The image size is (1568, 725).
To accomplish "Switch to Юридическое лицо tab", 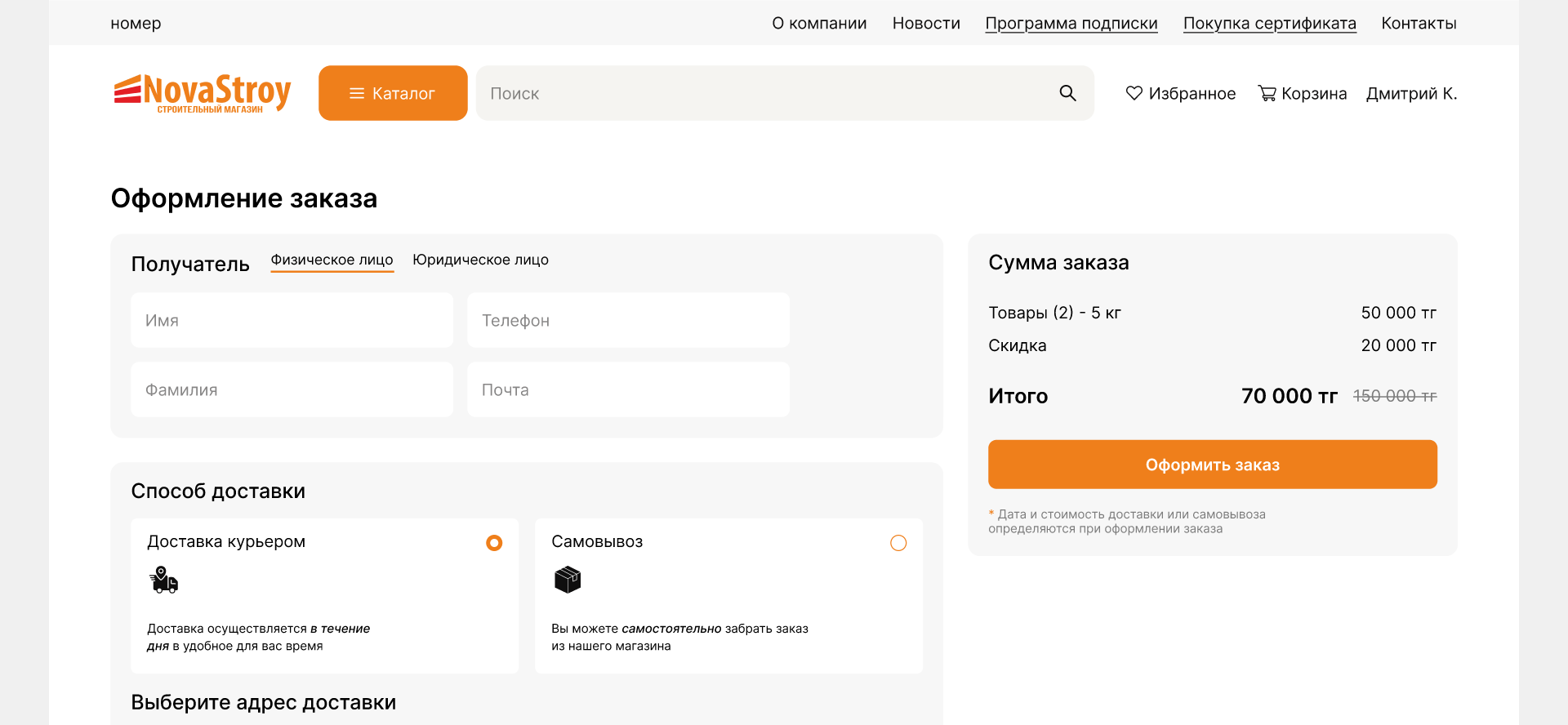I will (x=480, y=260).
